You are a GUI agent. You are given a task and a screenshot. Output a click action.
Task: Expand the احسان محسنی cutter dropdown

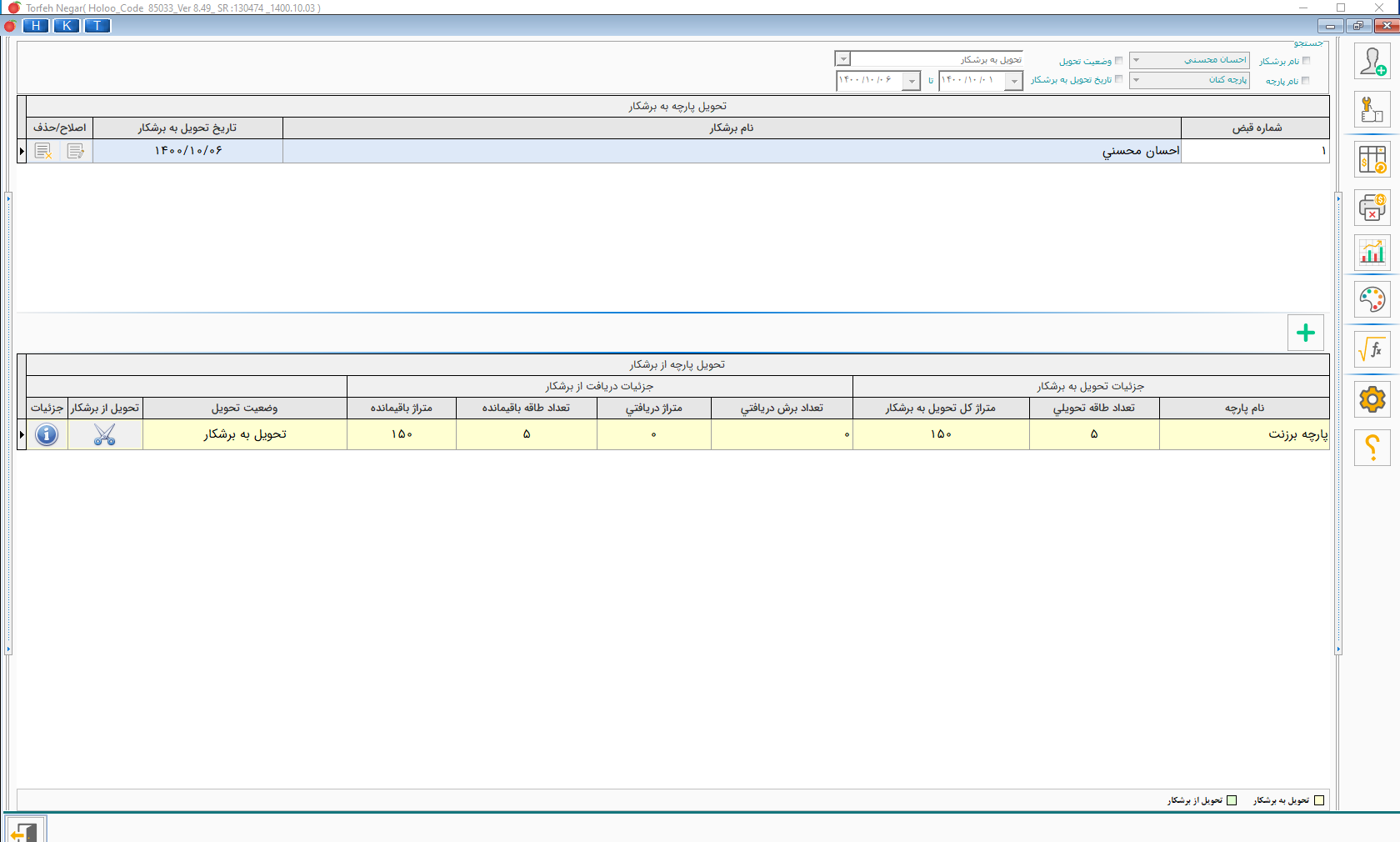coord(1136,60)
